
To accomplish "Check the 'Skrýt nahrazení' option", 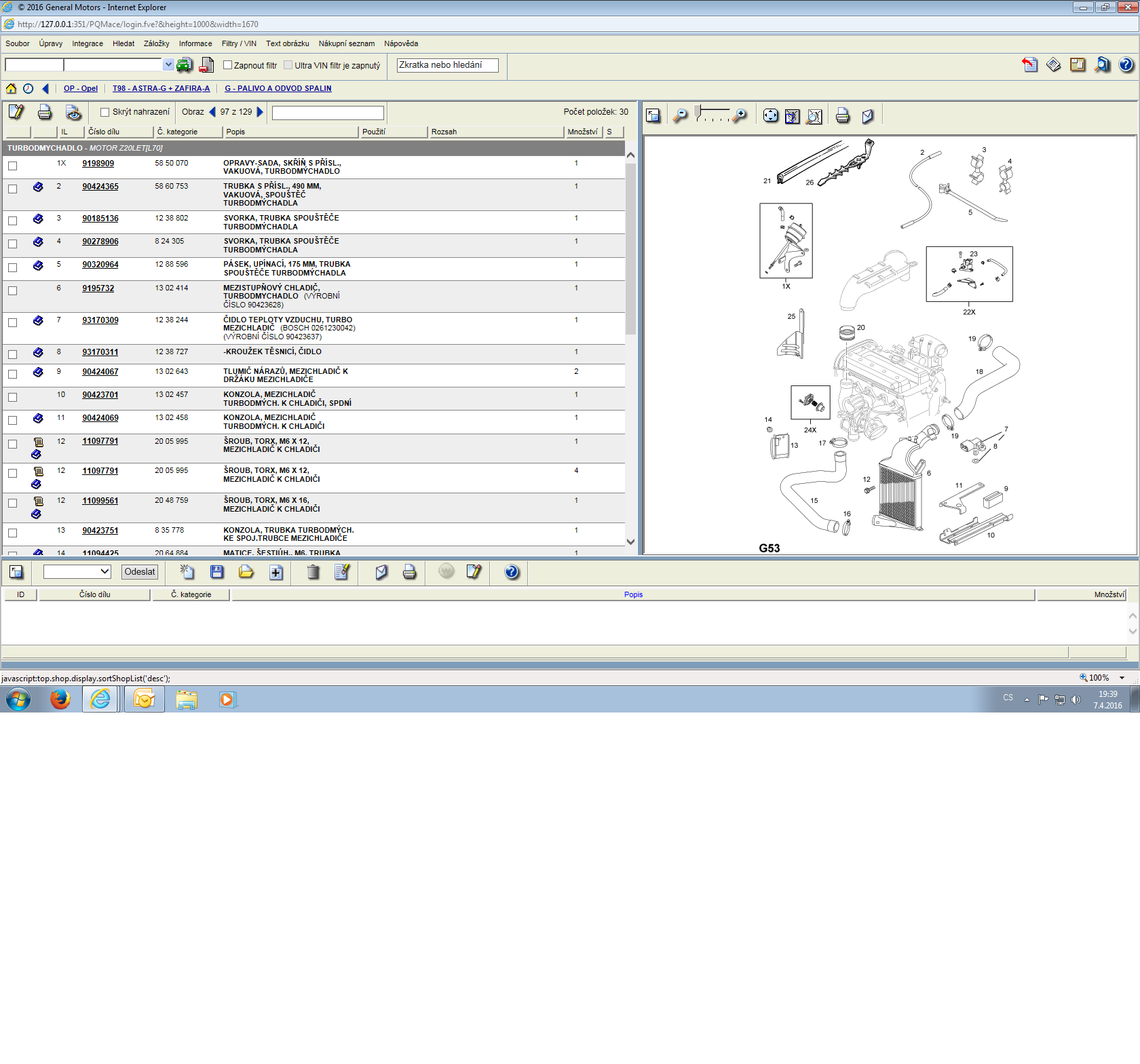I will click(x=104, y=112).
